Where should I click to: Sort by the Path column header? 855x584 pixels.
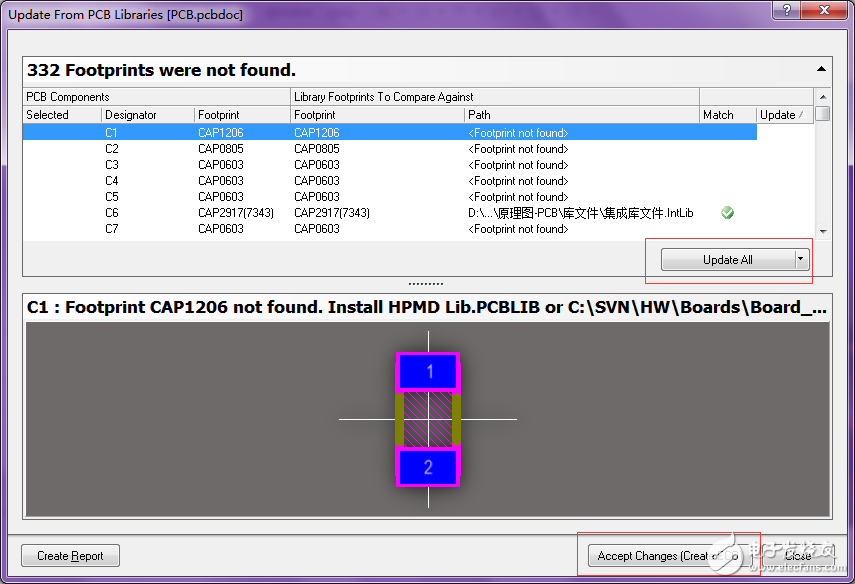(x=582, y=115)
